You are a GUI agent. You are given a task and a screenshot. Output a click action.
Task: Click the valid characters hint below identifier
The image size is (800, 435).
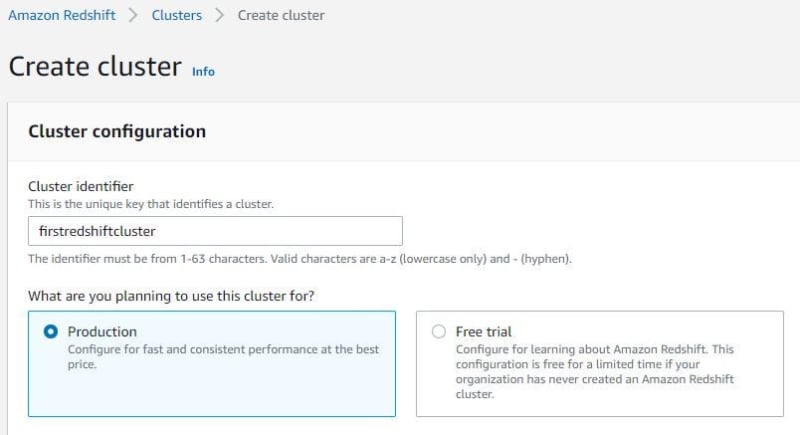pos(300,259)
